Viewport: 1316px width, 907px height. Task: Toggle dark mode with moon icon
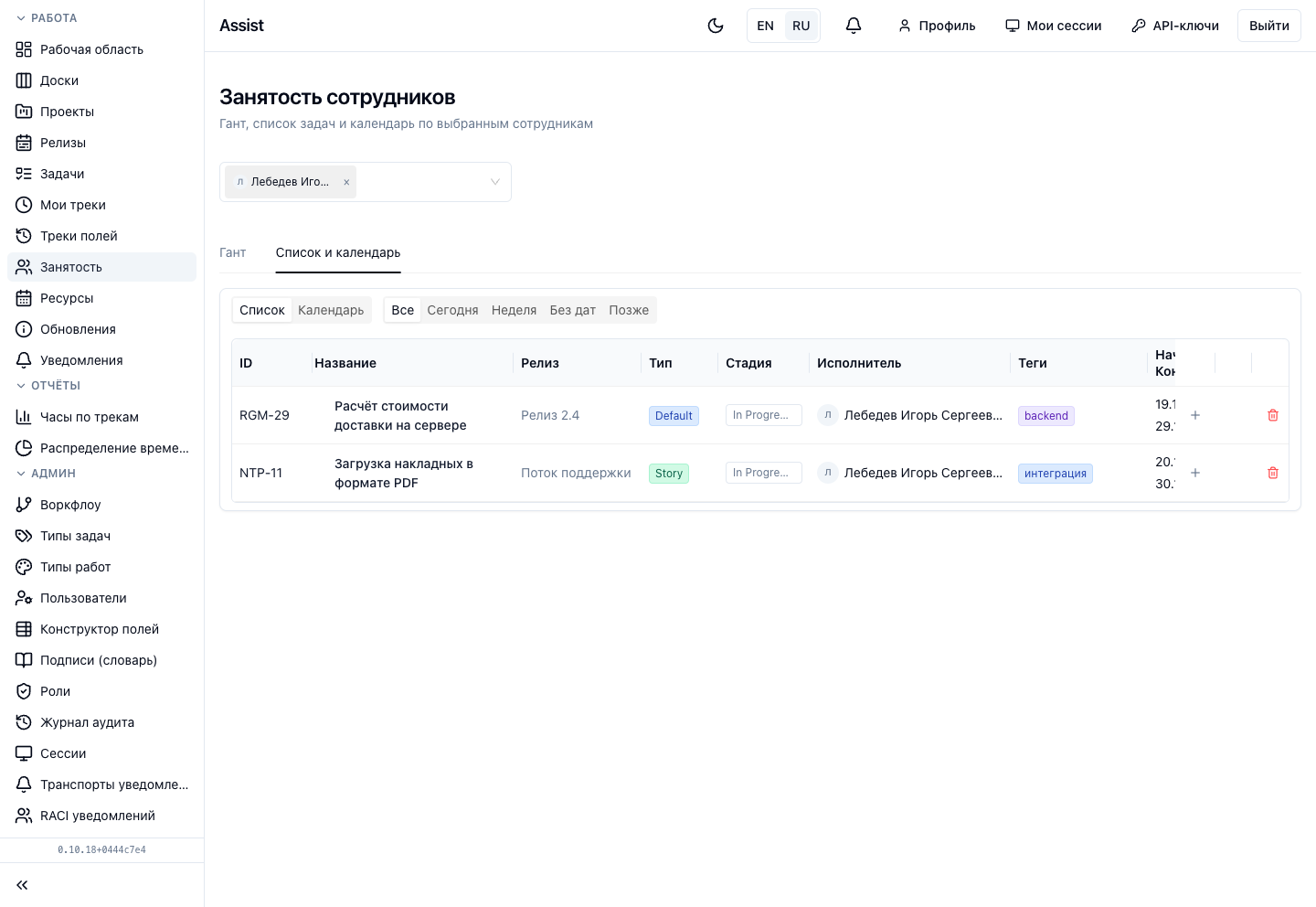pyautogui.click(x=716, y=26)
